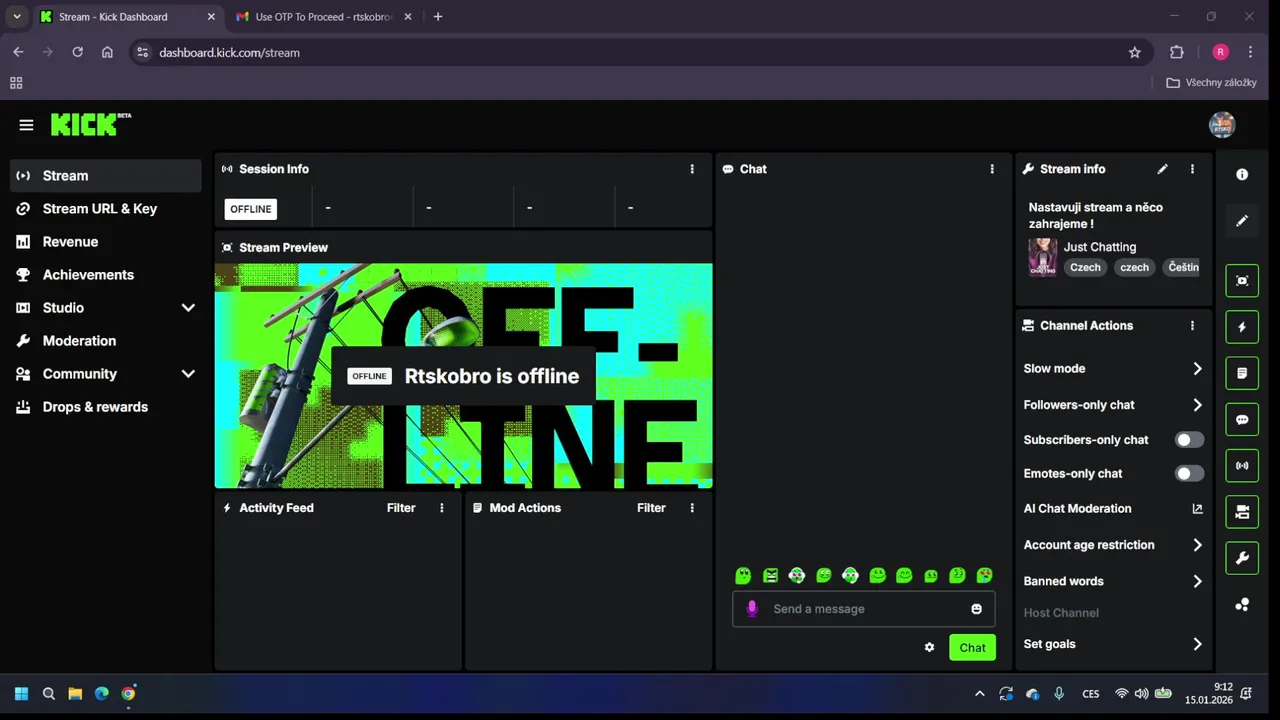Open Chat panel three-dot options
Viewport: 1280px width, 720px height.
[992, 169]
